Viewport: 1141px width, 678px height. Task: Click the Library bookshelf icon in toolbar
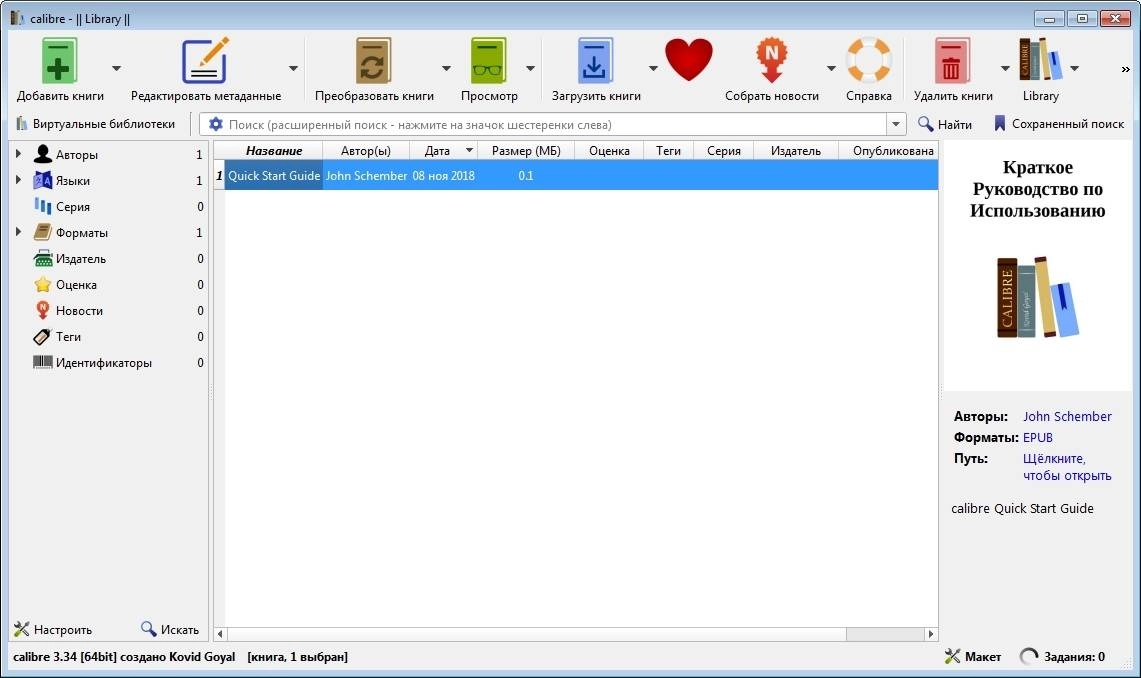pos(1040,60)
